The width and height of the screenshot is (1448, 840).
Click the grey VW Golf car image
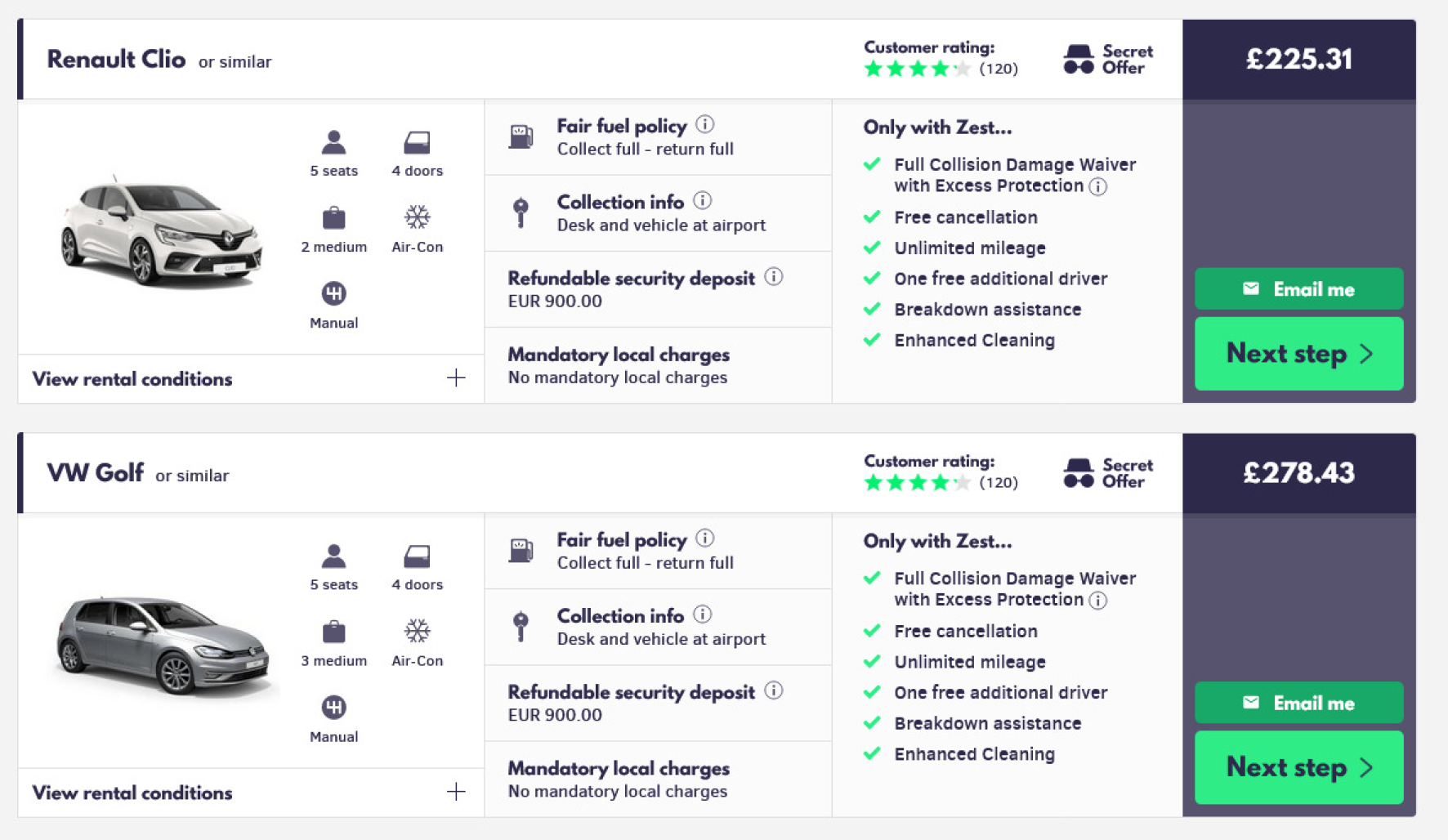point(163,646)
